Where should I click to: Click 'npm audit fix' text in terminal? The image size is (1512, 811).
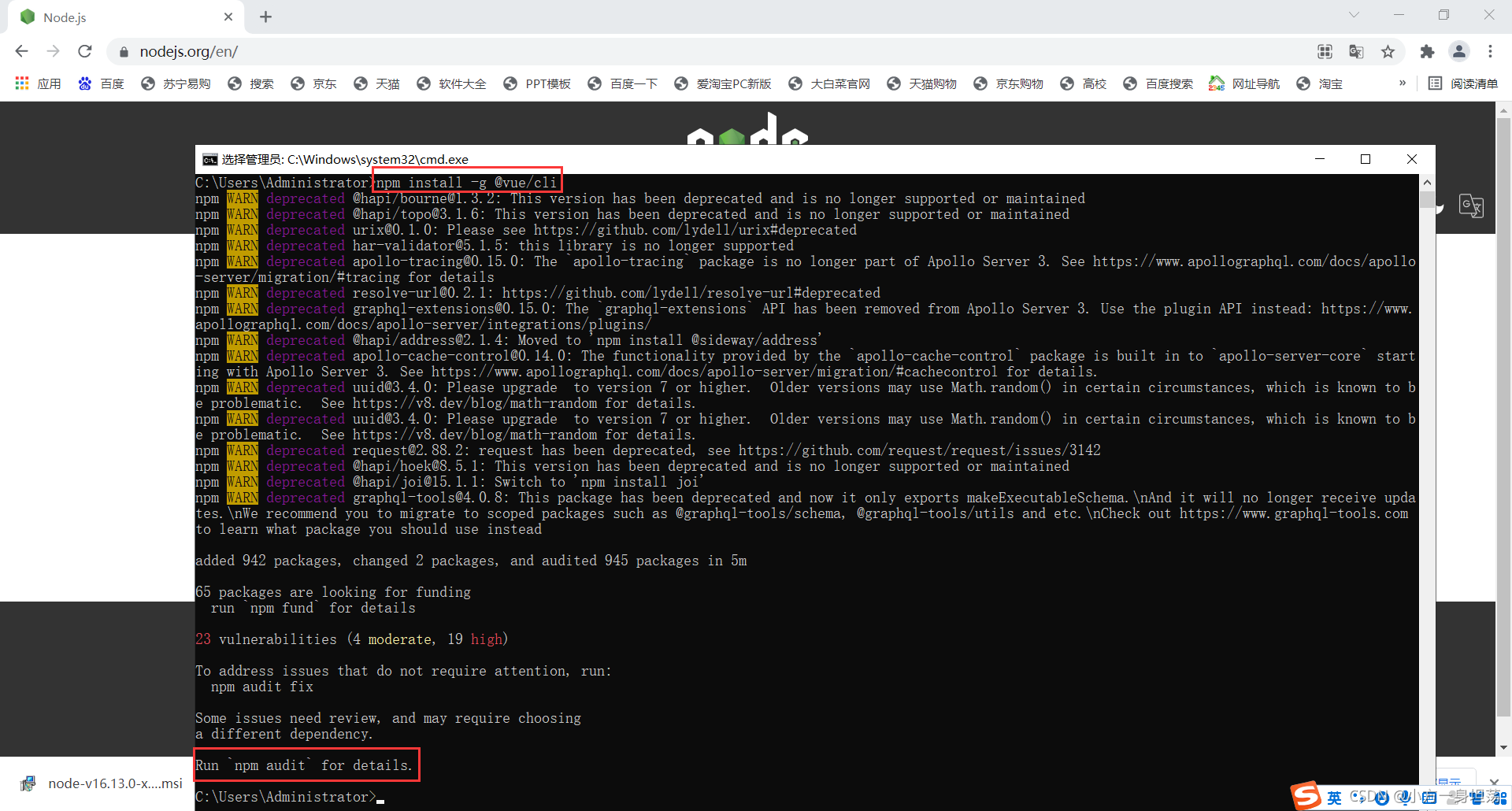tap(262, 687)
